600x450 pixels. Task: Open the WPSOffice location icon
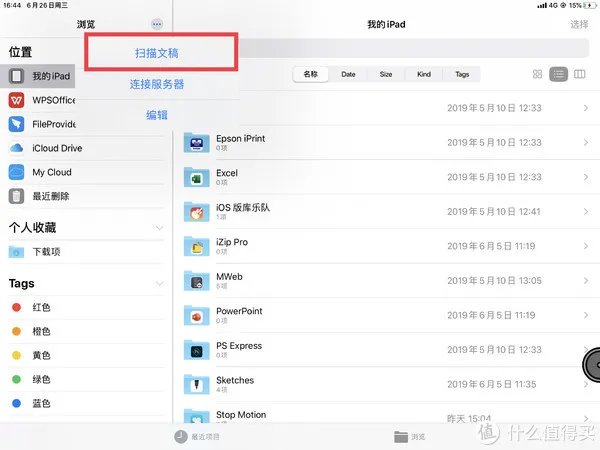(x=16, y=100)
